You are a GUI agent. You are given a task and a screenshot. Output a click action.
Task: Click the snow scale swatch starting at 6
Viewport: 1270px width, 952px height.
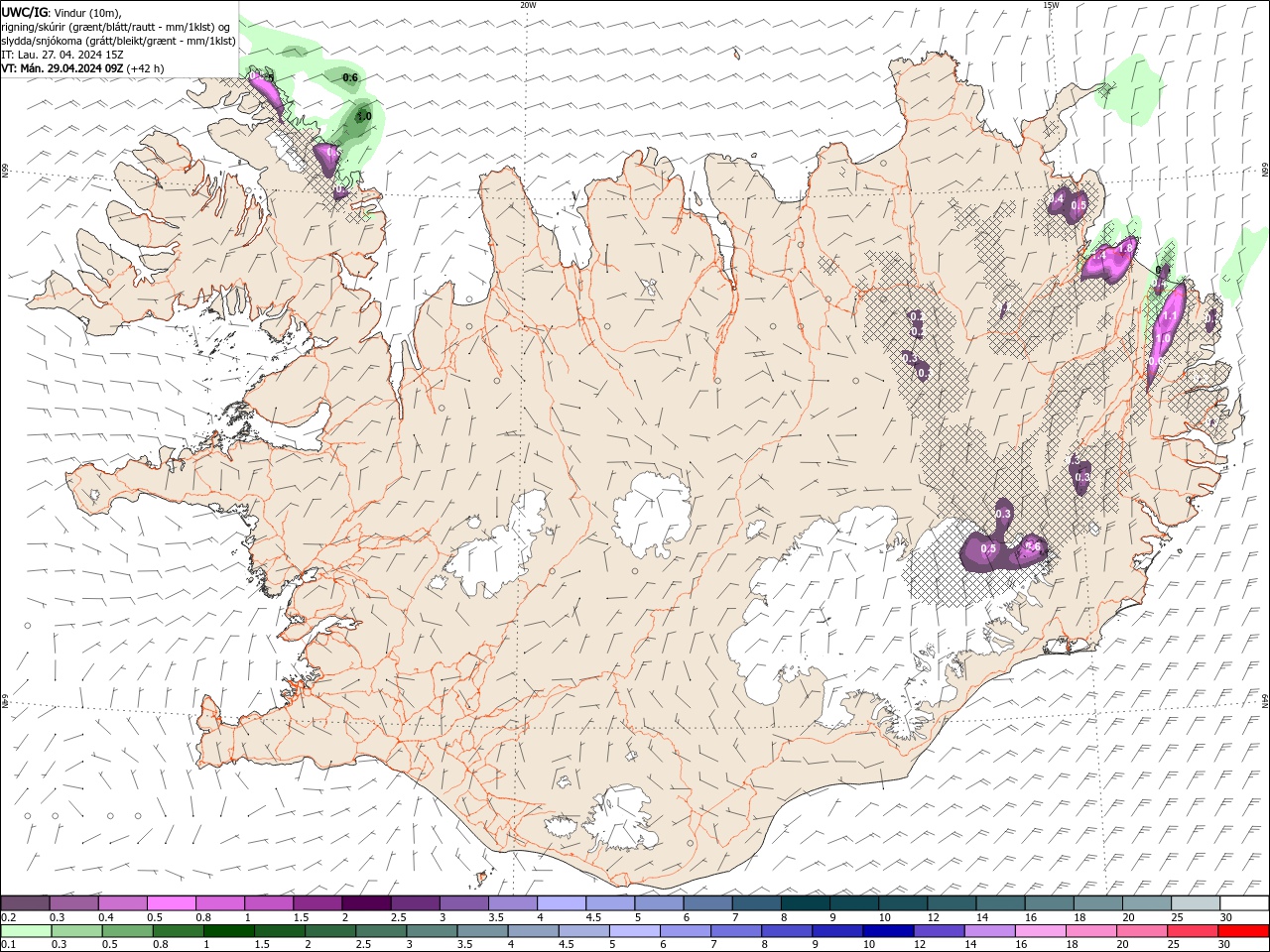706,903
